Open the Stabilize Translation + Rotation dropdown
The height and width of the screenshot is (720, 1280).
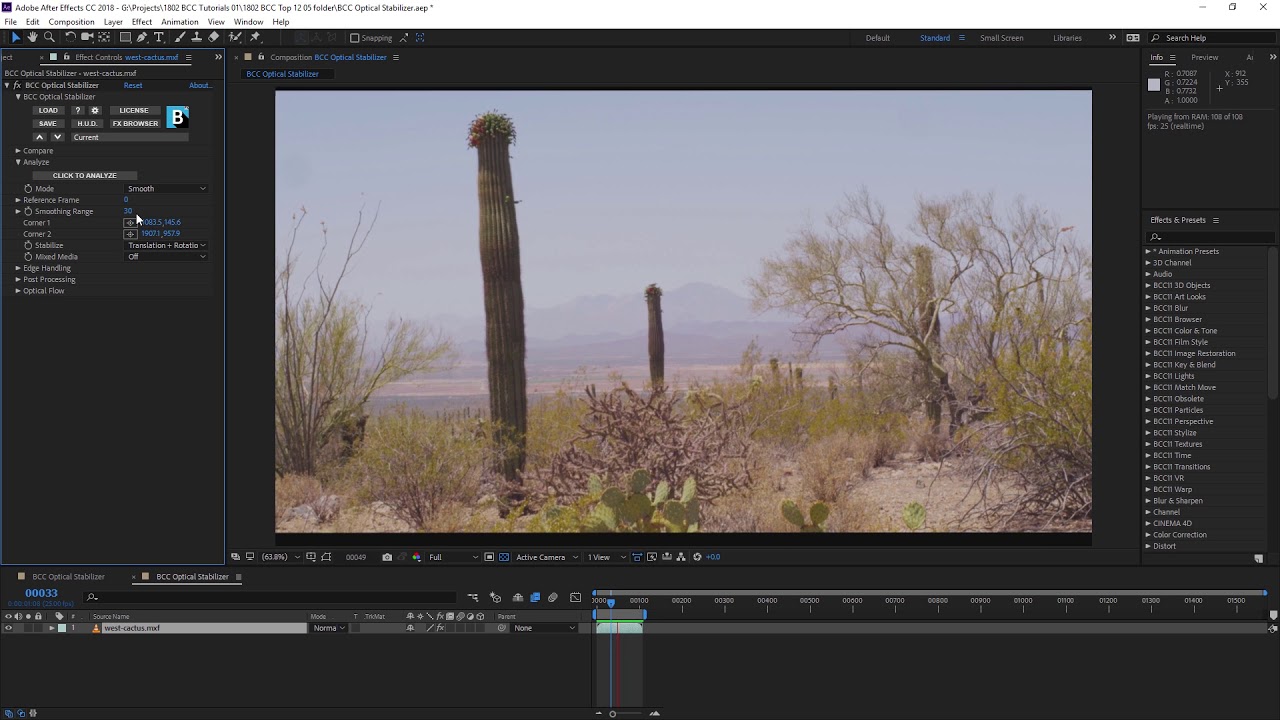(166, 245)
